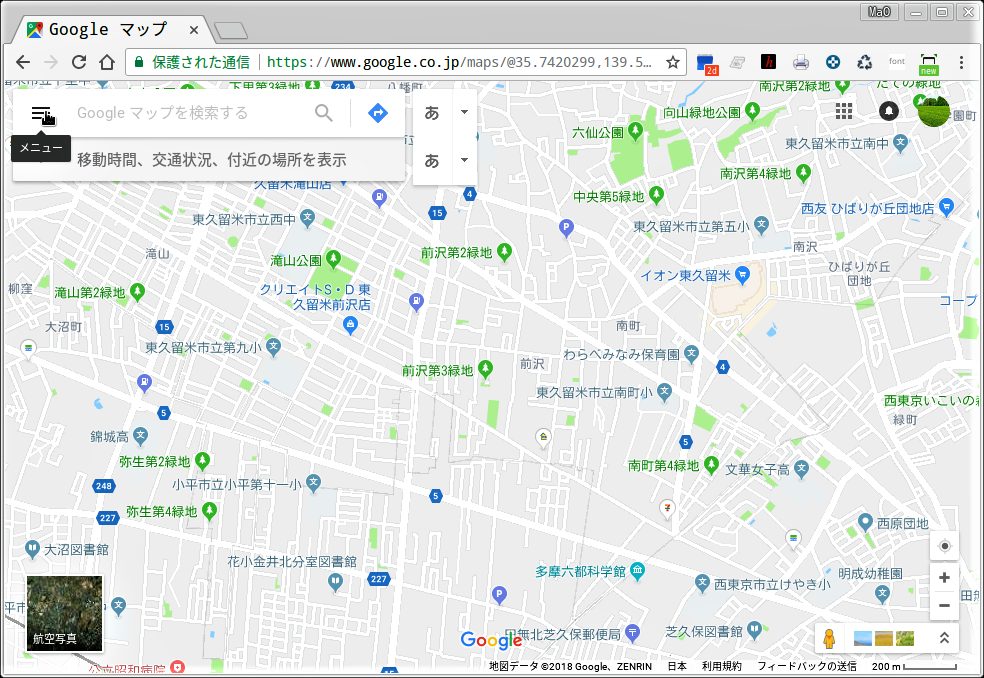Select the upper あ input mode button
Image resolution: width=984 pixels, height=678 pixels.
tap(432, 112)
